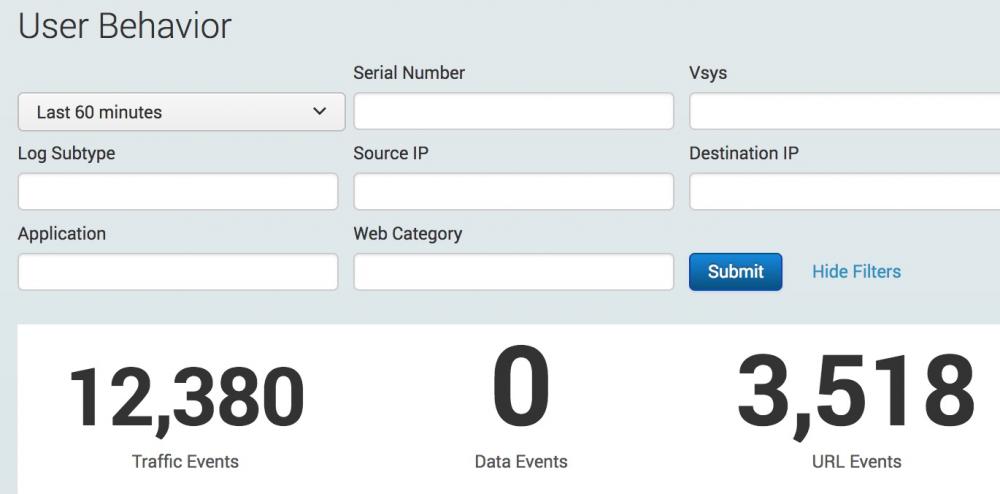
Task: Click the Web Category label text
Action: 407,234
